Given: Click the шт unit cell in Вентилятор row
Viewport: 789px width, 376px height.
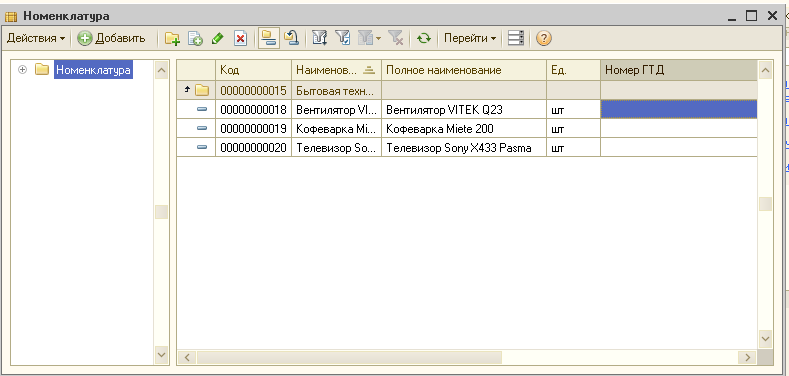Looking at the screenshot, I should pos(573,110).
